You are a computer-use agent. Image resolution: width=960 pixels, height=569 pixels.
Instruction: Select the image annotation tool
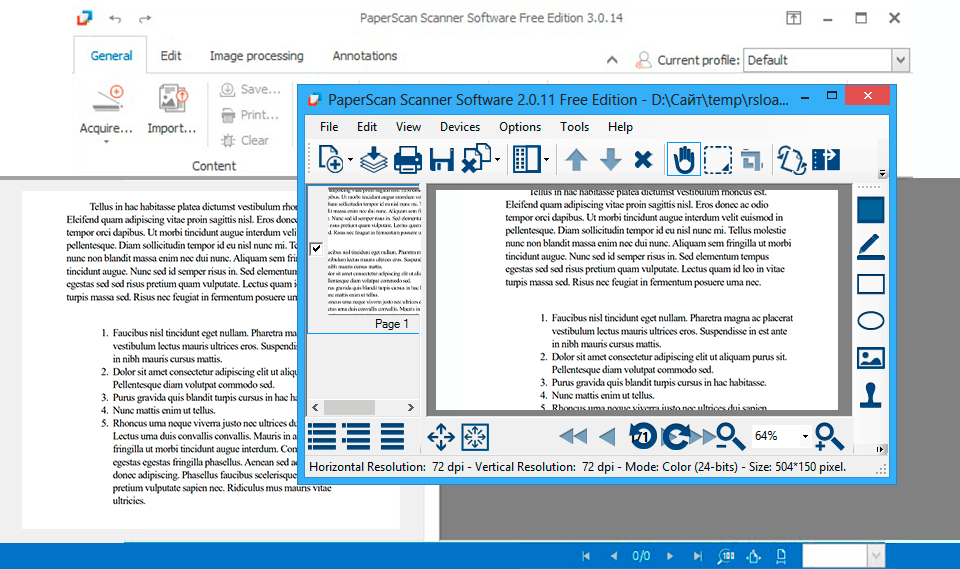click(871, 358)
